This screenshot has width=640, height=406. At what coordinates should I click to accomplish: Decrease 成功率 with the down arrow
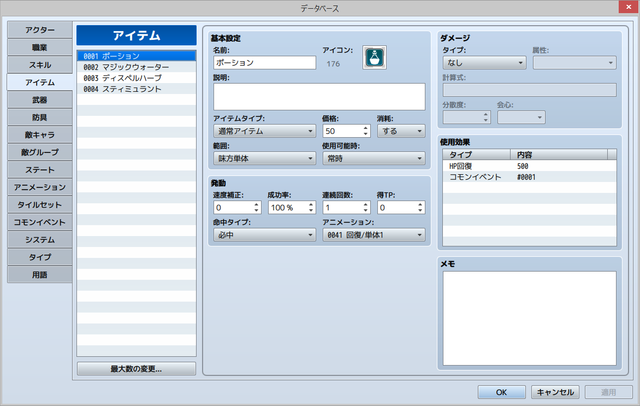(x=311, y=211)
